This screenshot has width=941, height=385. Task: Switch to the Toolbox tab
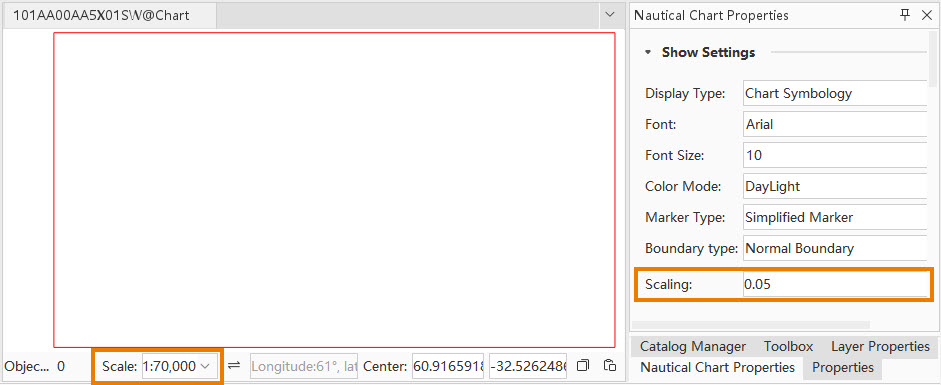[x=788, y=346]
